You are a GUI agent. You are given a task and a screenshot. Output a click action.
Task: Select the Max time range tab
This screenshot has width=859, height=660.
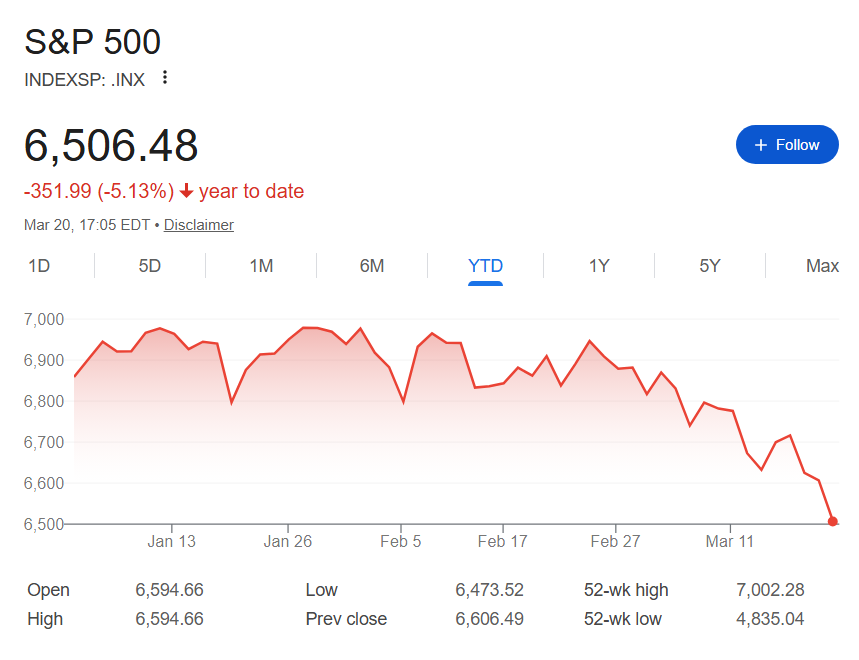click(x=822, y=266)
